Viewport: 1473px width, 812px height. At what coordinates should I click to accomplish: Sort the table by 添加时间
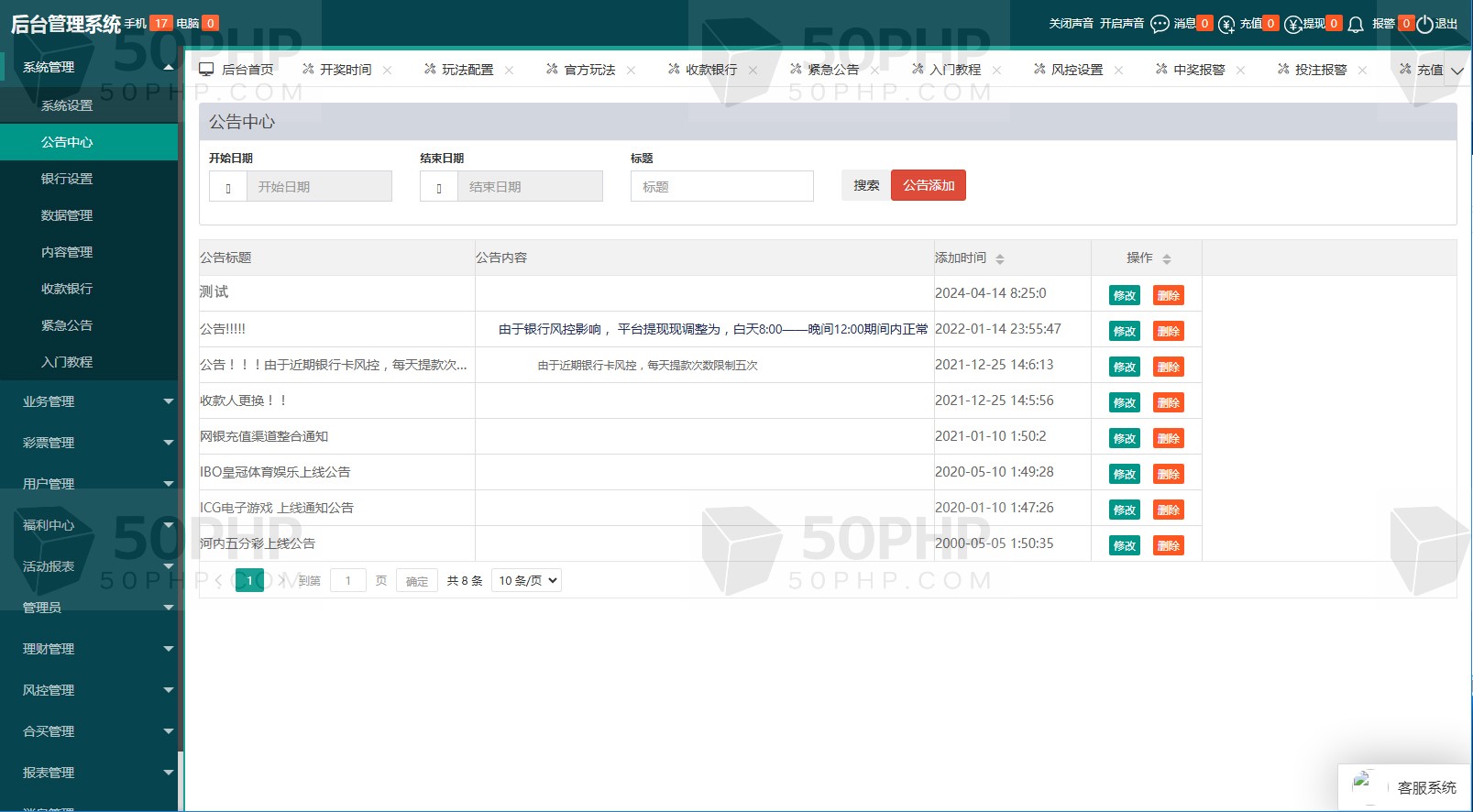click(999, 258)
